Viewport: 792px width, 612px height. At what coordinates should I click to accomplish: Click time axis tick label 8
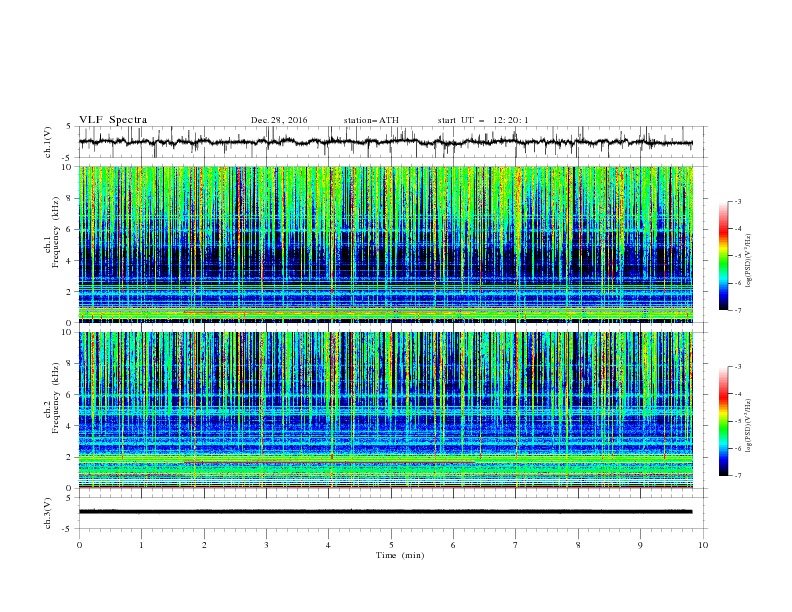click(578, 545)
